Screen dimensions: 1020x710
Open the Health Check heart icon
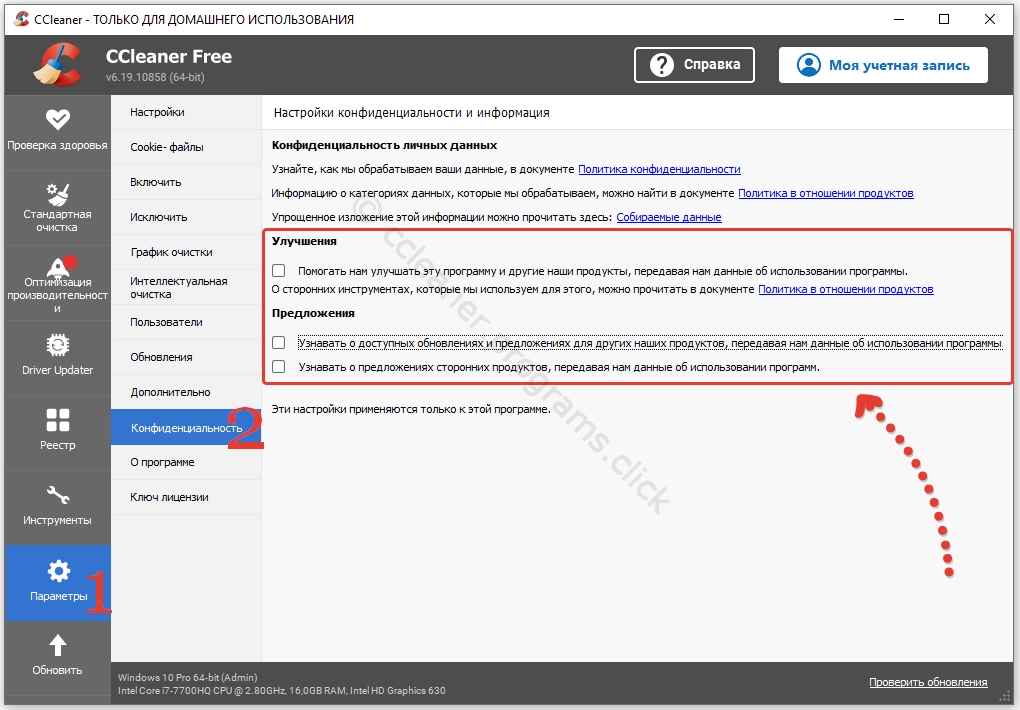tap(57, 119)
